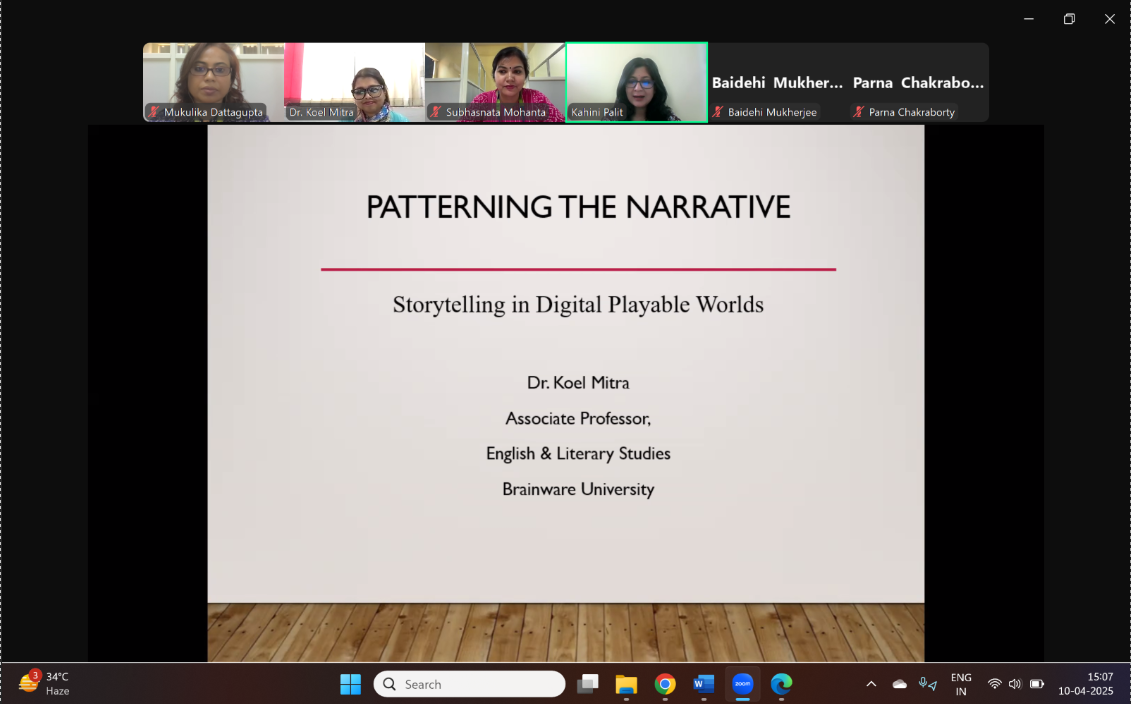Expand the hidden system tray icons chevron

pos(871,684)
